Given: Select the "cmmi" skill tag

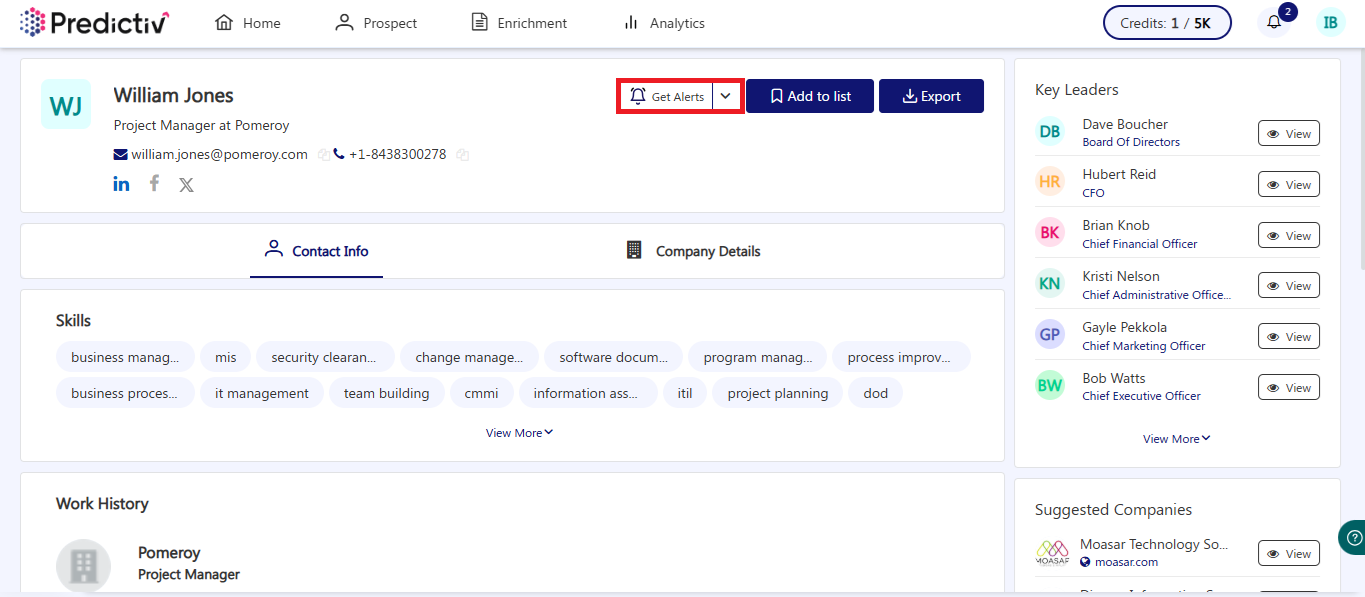Looking at the screenshot, I should (482, 393).
